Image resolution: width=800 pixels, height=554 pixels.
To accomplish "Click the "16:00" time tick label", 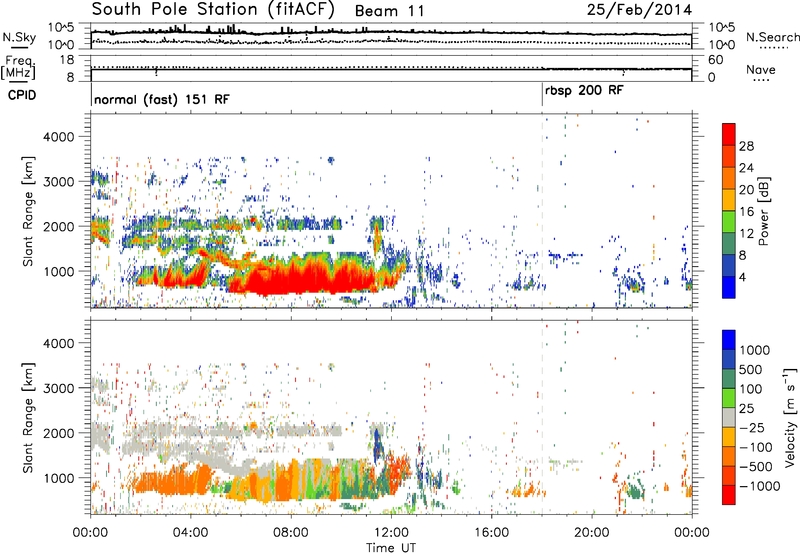I will [x=491, y=533].
